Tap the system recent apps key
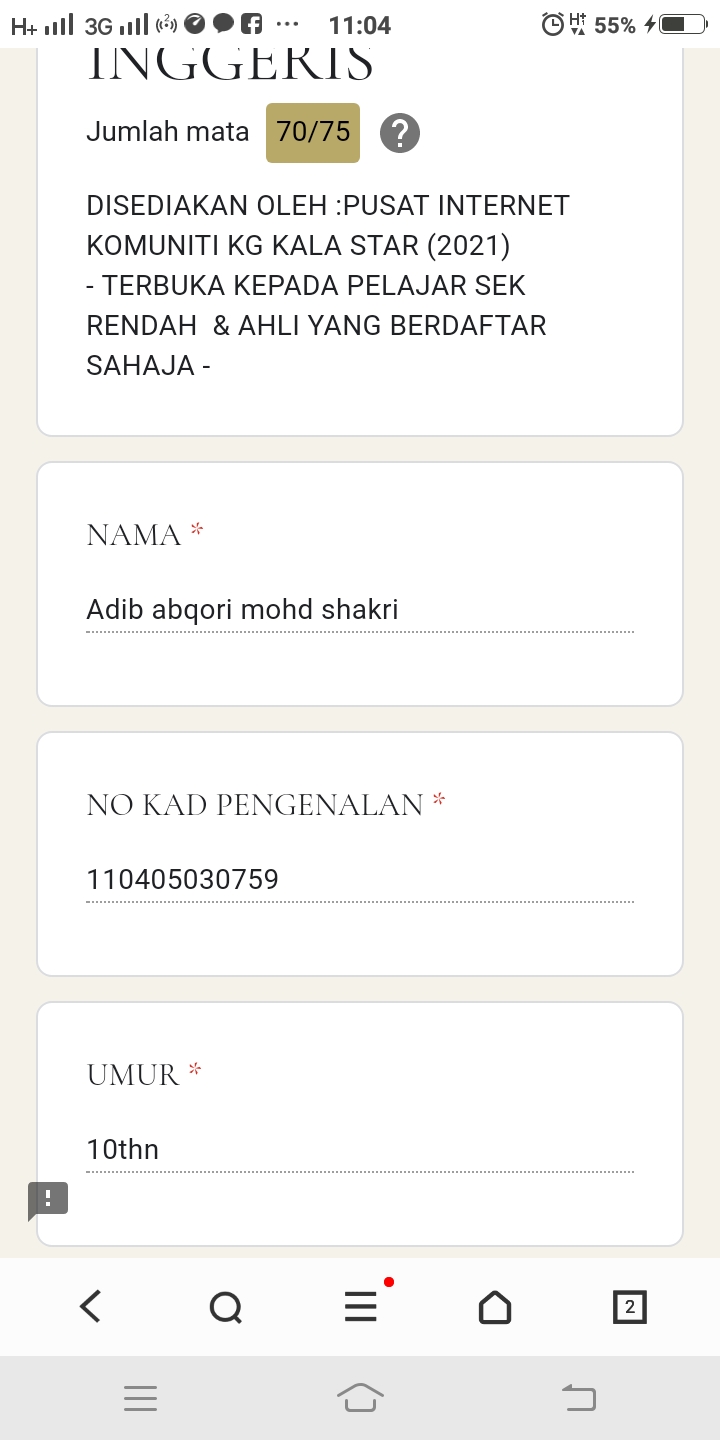 (x=141, y=1397)
